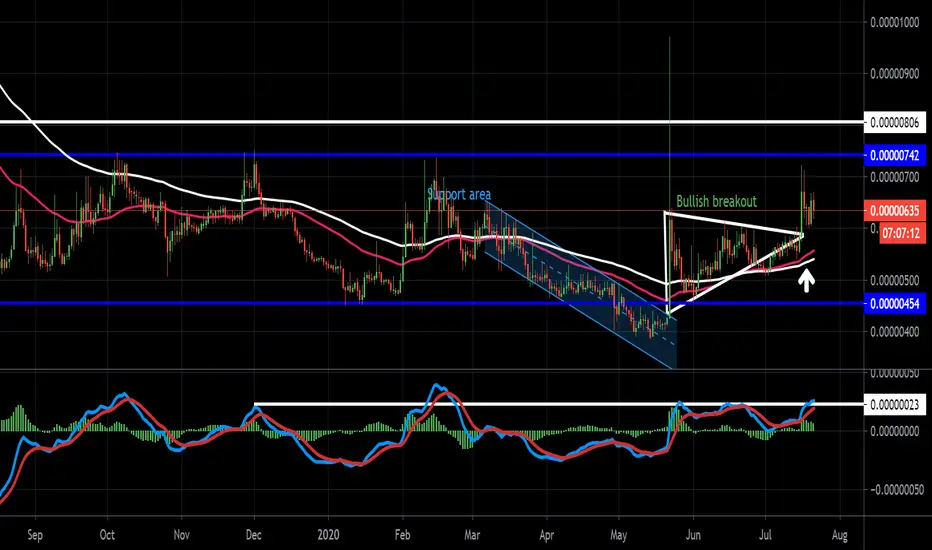Click the 2020 label on time axis
Screen dimensions: 932x550
tap(328, 535)
